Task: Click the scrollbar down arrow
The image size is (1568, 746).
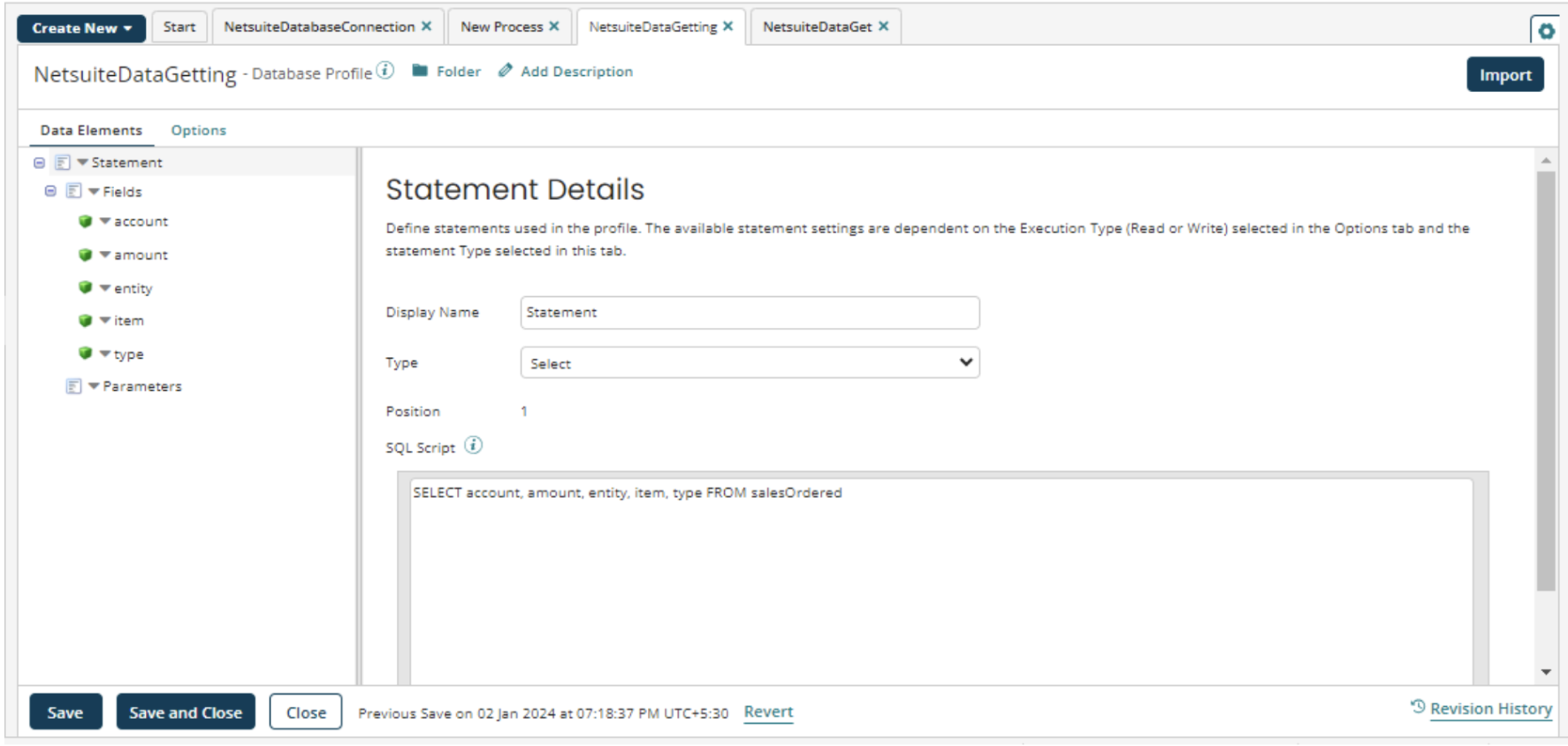Action: coord(1546,672)
